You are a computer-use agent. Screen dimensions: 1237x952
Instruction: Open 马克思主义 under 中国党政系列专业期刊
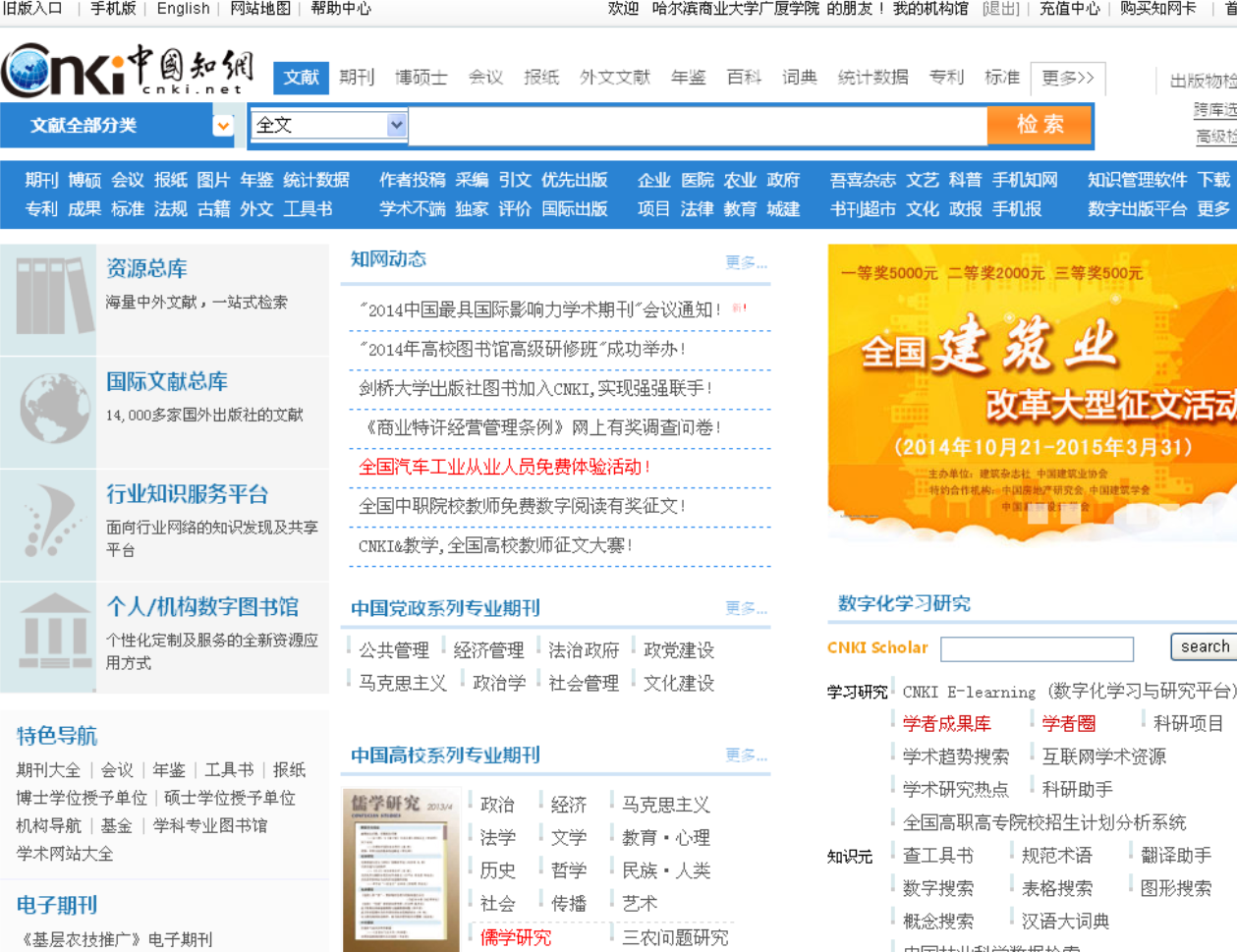(403, 683)
